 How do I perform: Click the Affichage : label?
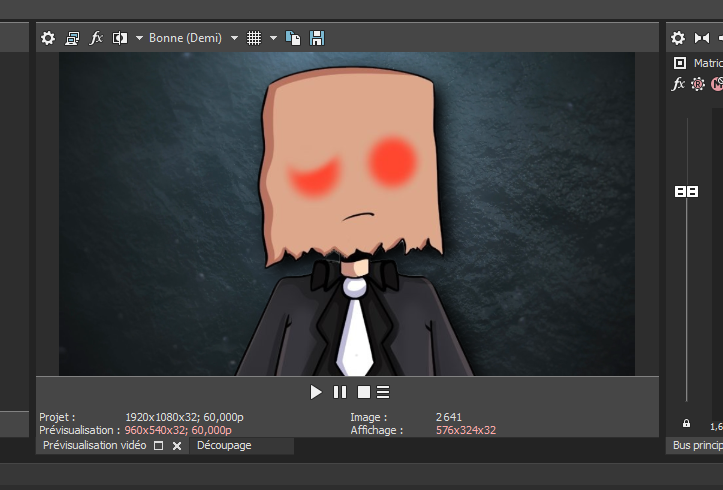tap(377, 430)
